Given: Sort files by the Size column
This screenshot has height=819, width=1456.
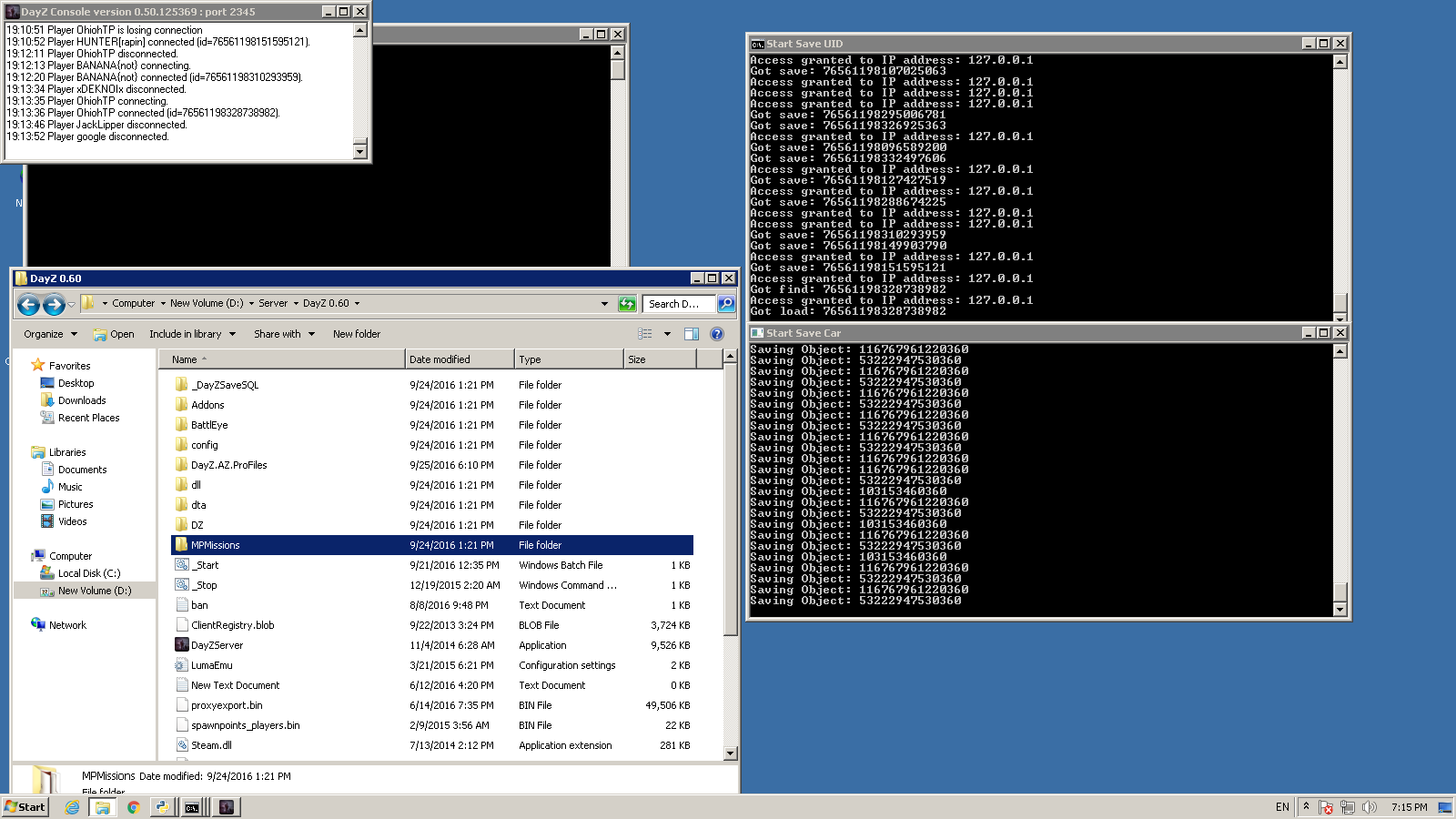Looking at the screenshot, I should (x=660, y=359).
